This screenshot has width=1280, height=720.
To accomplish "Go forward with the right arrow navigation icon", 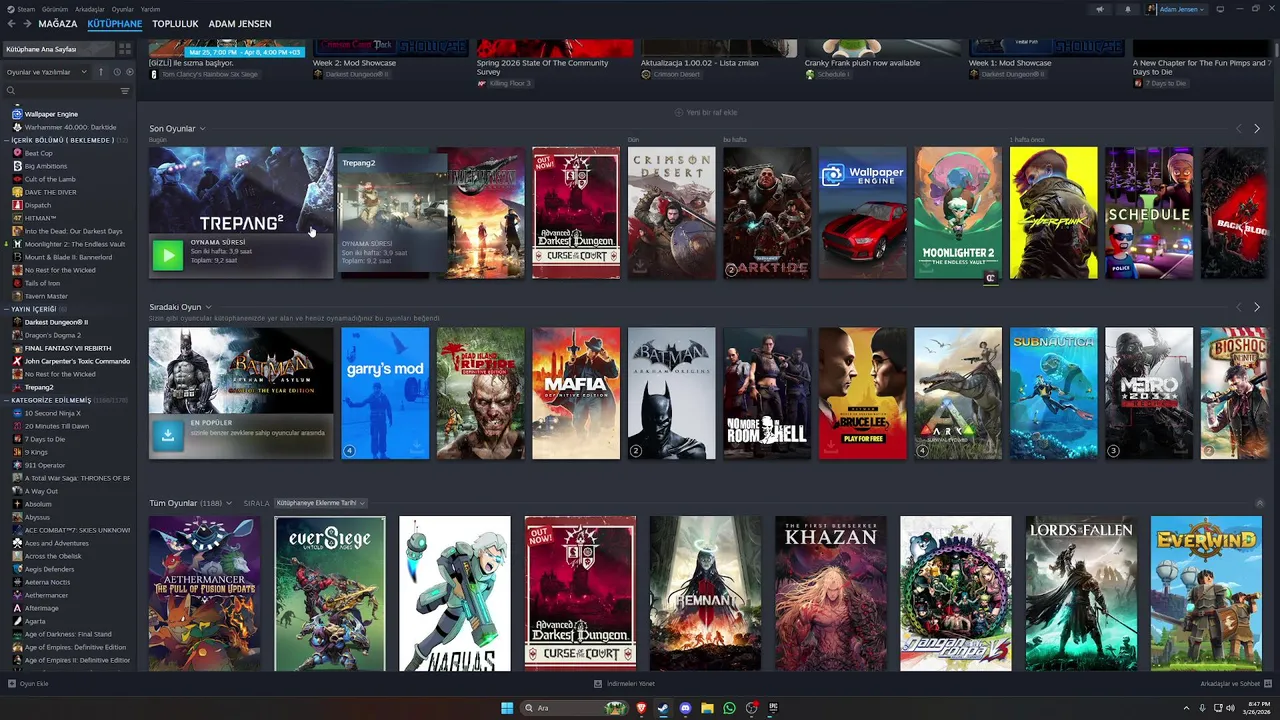I will [27, 23].
